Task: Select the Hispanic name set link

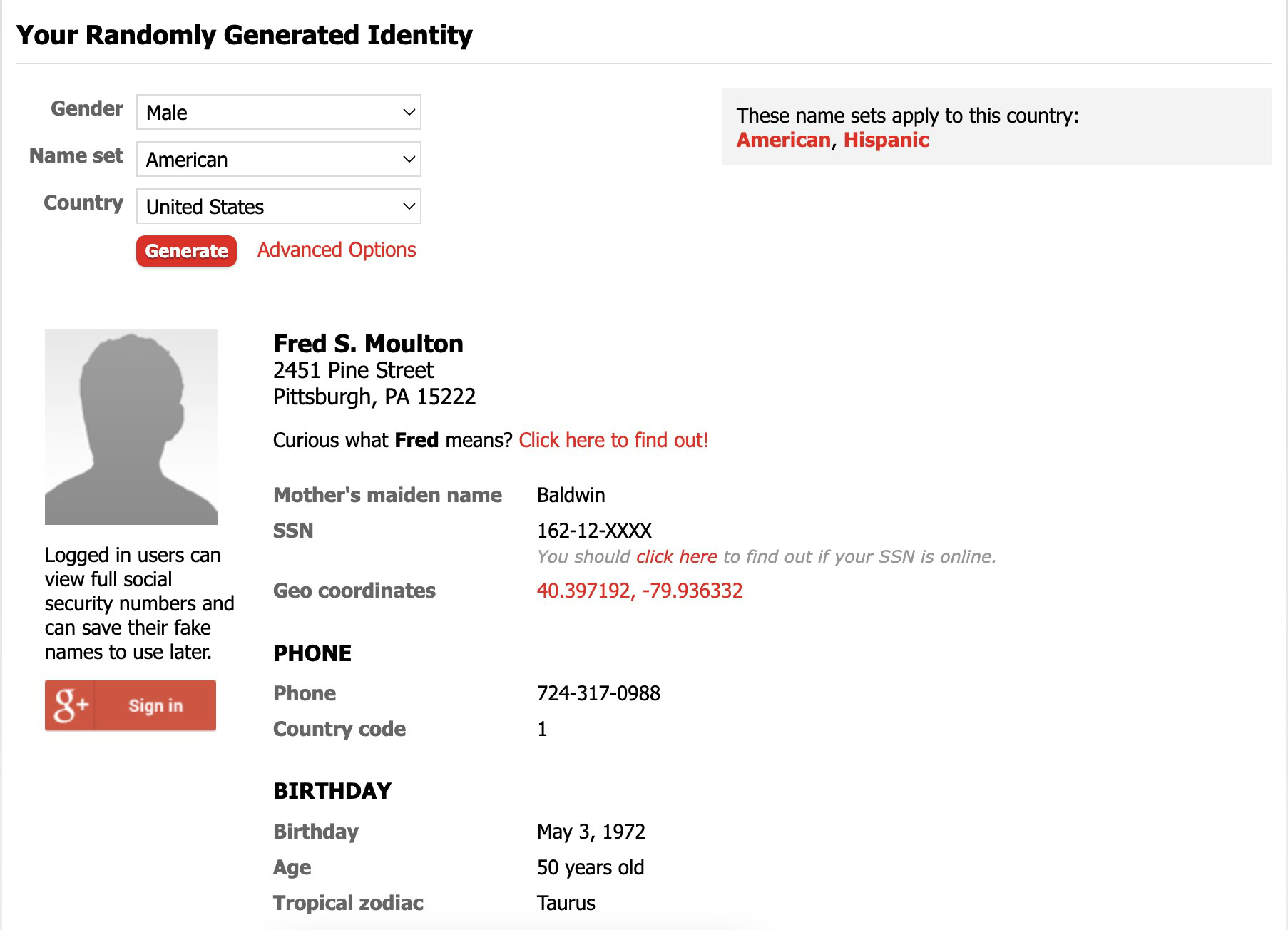Action: pos(886,140)
